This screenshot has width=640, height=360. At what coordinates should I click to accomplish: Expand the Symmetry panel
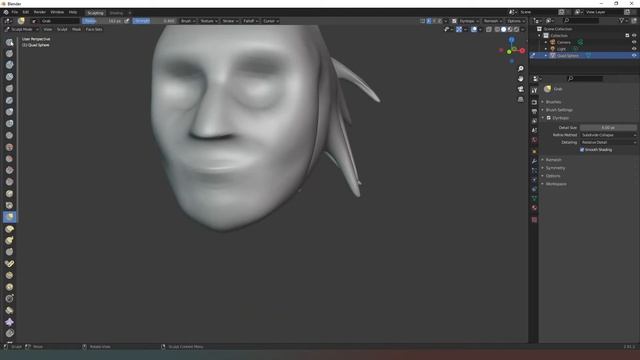555,168
